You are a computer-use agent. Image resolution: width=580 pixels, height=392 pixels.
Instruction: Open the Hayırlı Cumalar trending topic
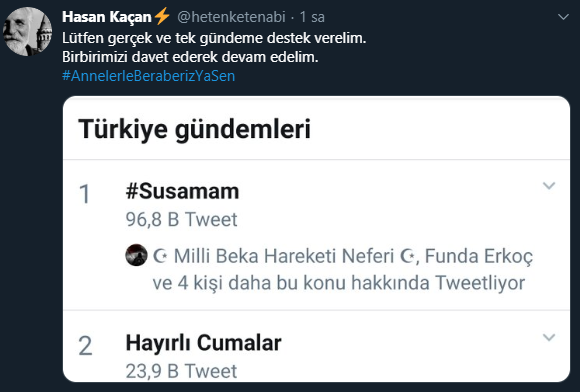click(203, 343)
